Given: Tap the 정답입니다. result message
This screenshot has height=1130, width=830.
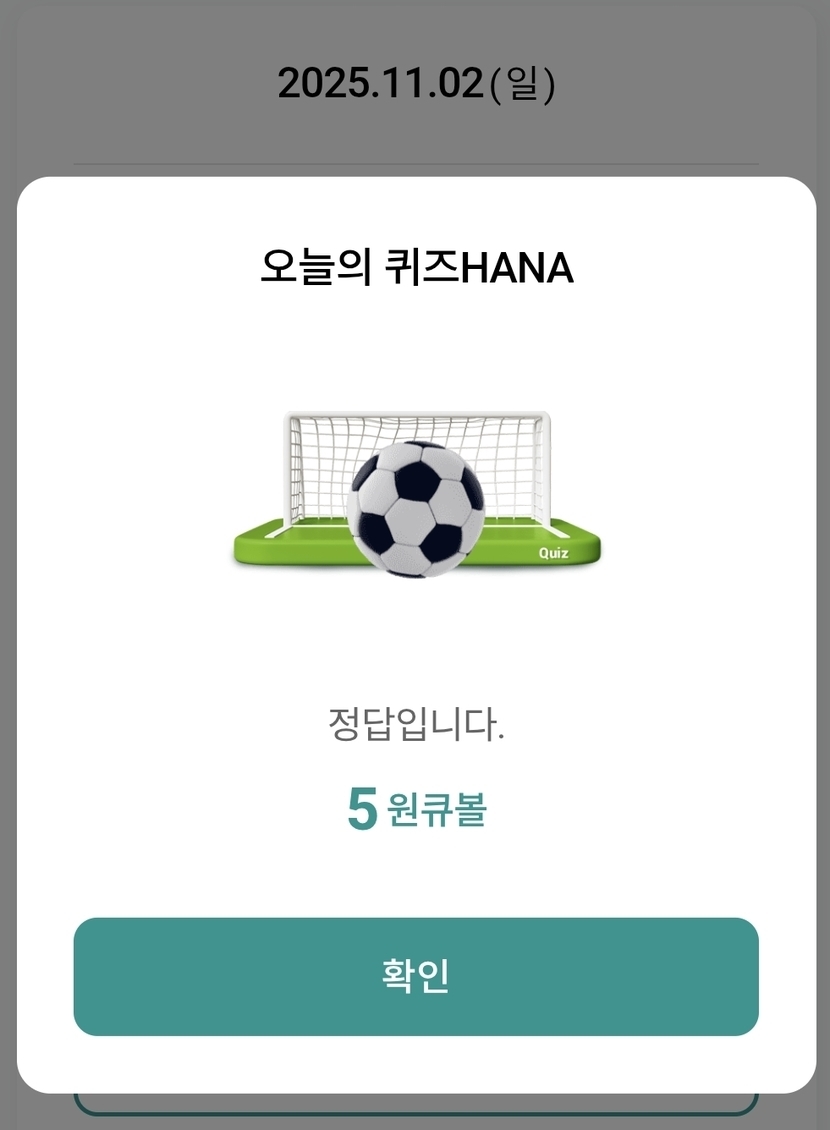Looking at the screenshot, I should (416, 724).
